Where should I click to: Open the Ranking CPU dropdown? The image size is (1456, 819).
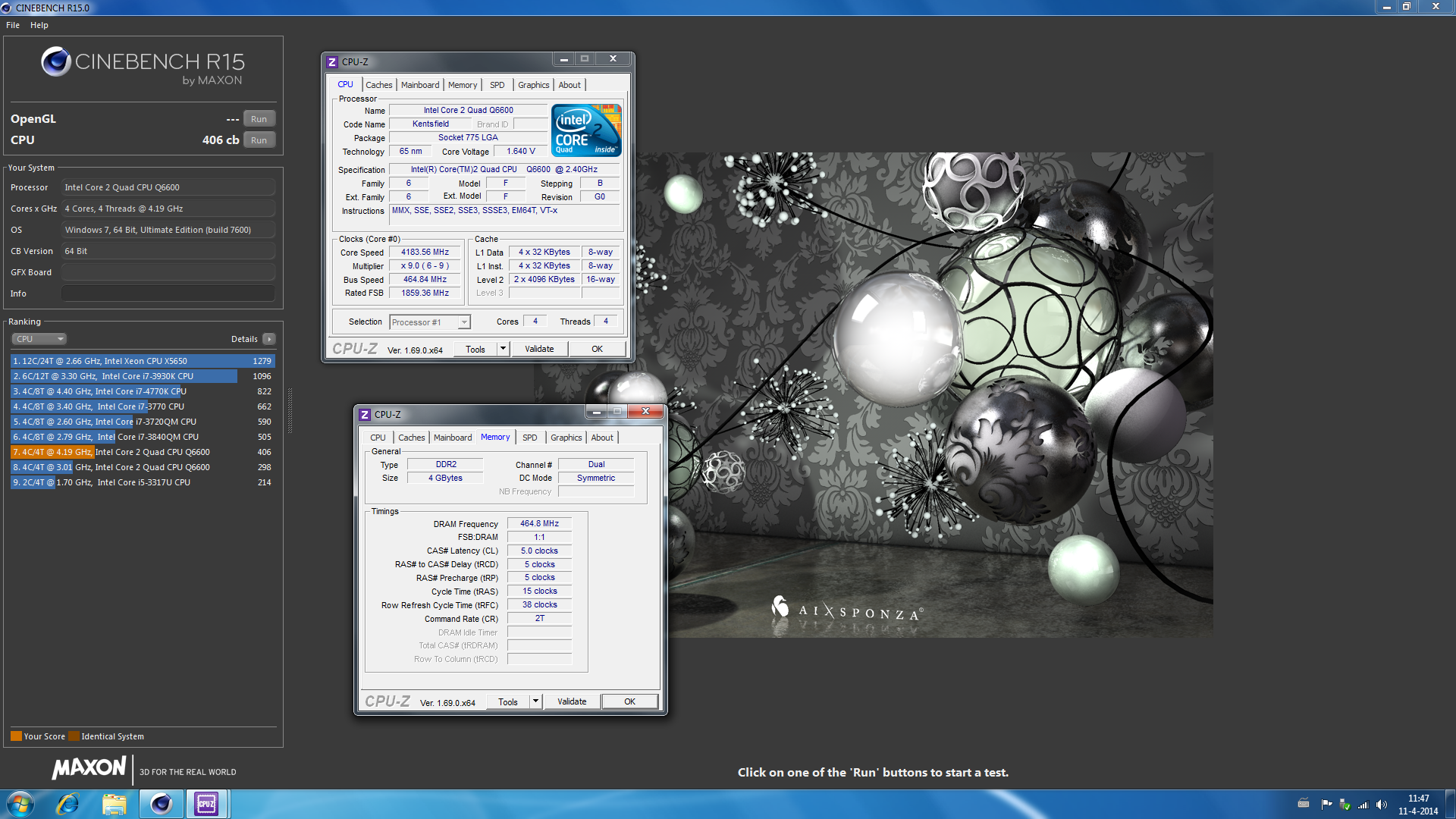pos(39,339)
